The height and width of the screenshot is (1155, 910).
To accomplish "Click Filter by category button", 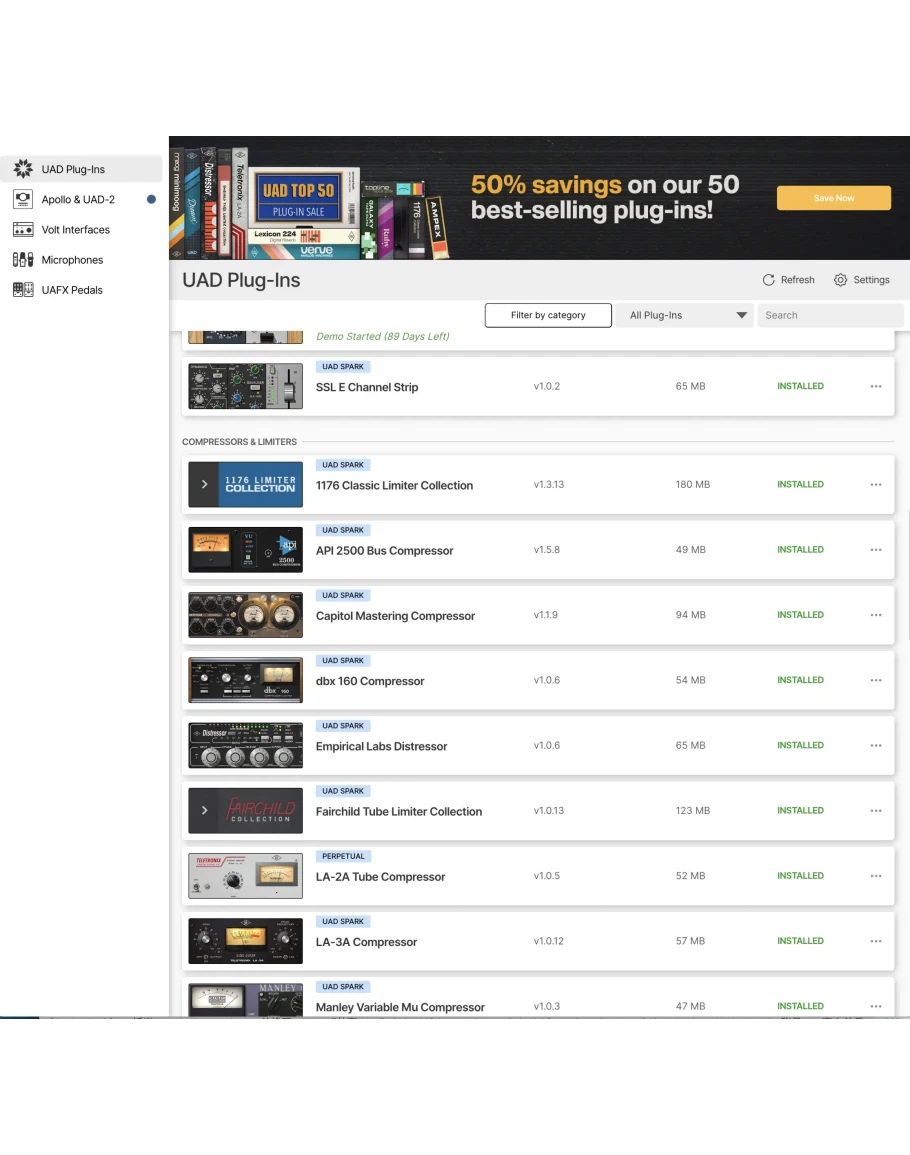I will [548, 315].
